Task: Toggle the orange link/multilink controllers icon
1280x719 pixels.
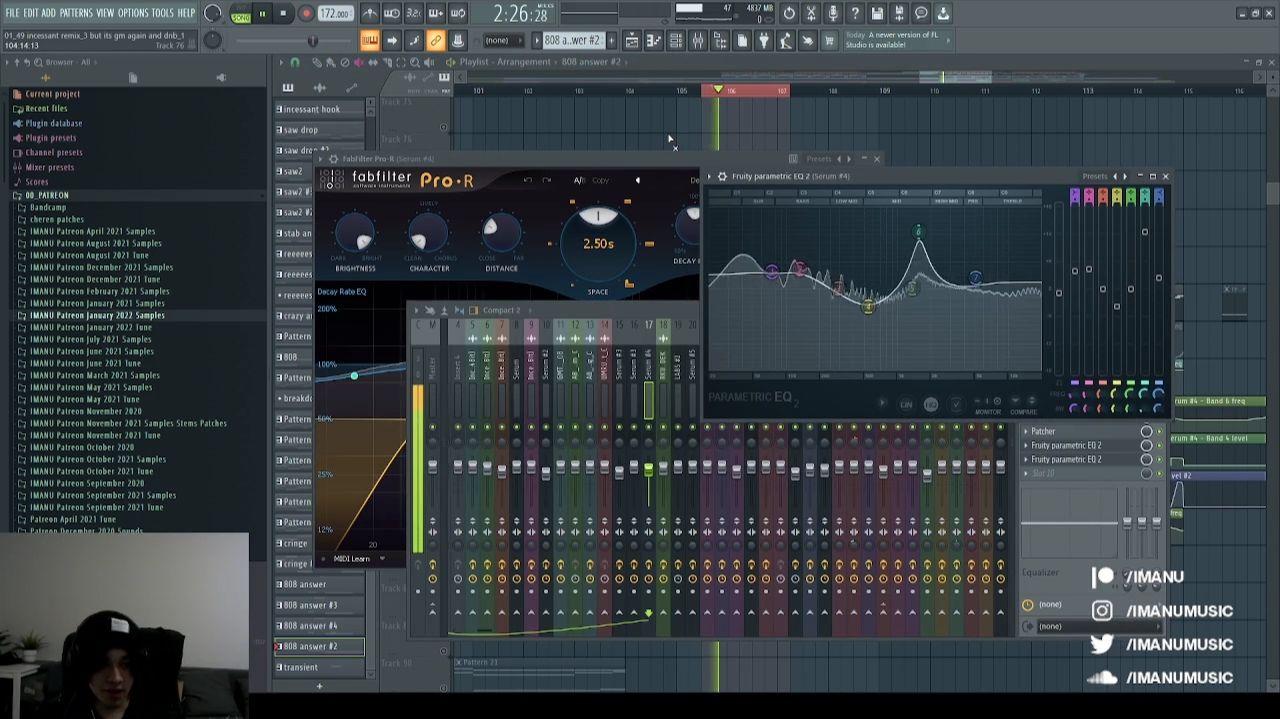Action: tap(435, 40)
